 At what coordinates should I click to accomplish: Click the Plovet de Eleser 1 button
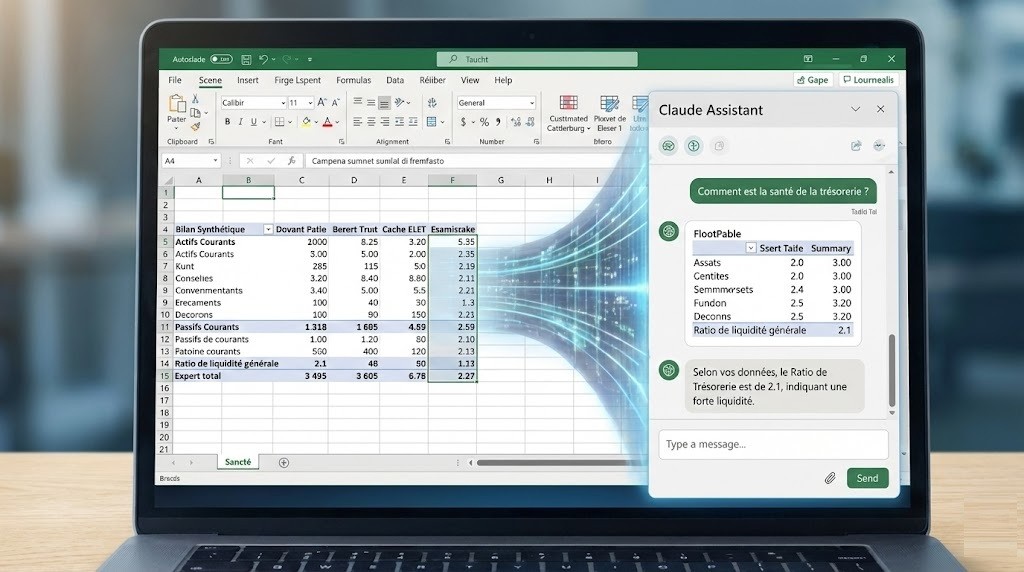pyautogui.click(x=609, y=113)
